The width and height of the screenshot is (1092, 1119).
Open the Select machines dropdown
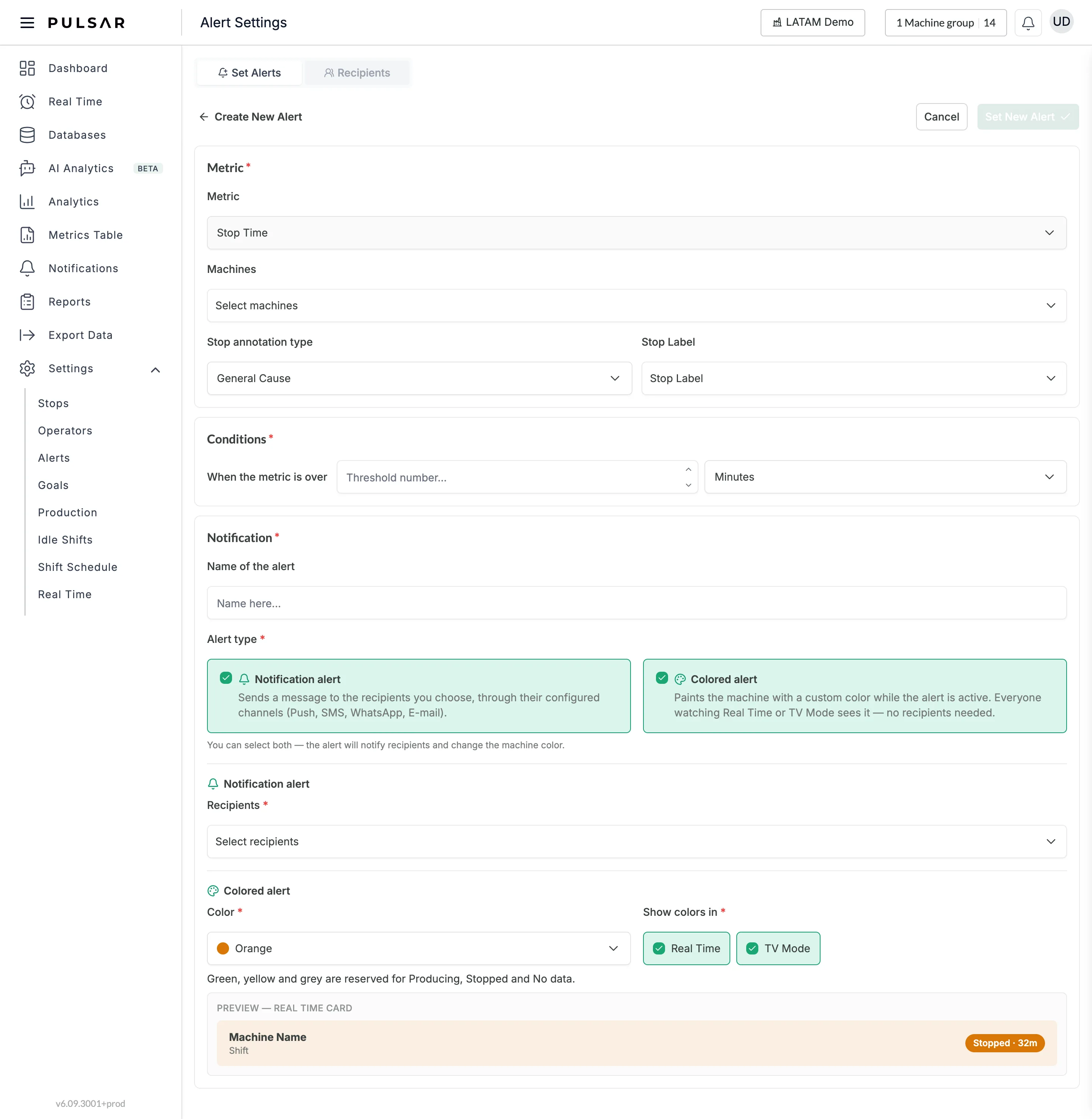637,306
